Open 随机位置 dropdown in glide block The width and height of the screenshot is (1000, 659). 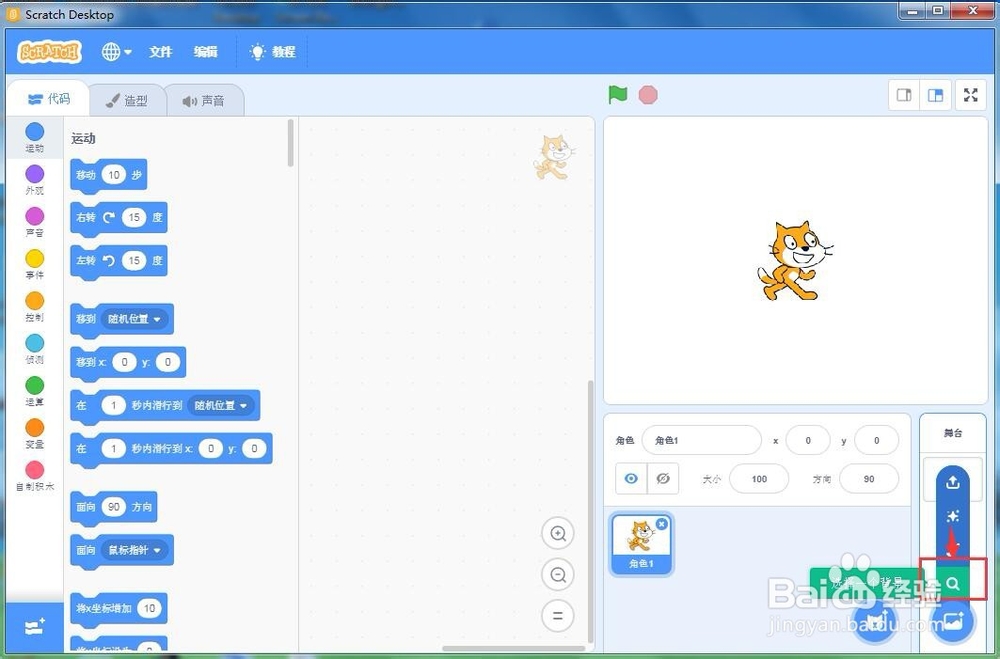point(221,405)
